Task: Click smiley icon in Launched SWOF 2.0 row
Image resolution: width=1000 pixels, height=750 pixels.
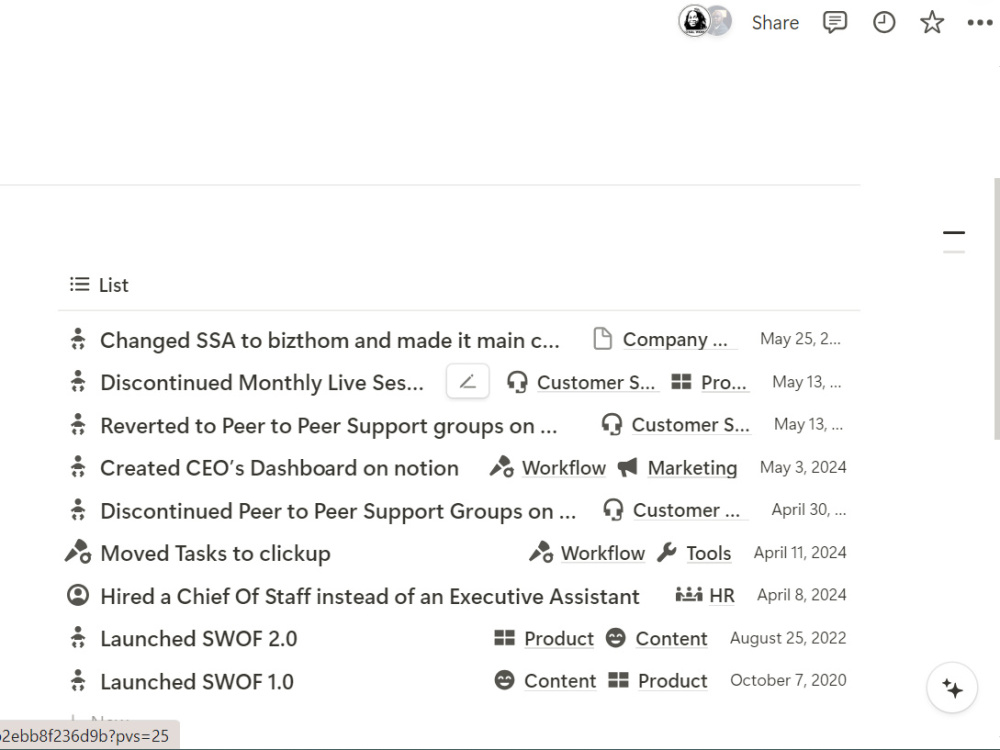Action: pyautogui.click(x=615, y=637)
